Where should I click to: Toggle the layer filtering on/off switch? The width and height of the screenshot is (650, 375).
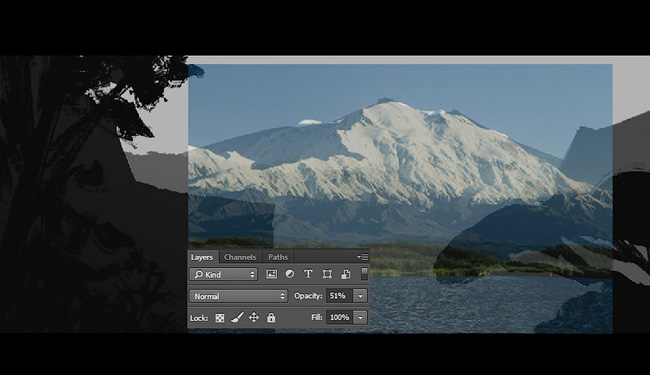(364, 273)
